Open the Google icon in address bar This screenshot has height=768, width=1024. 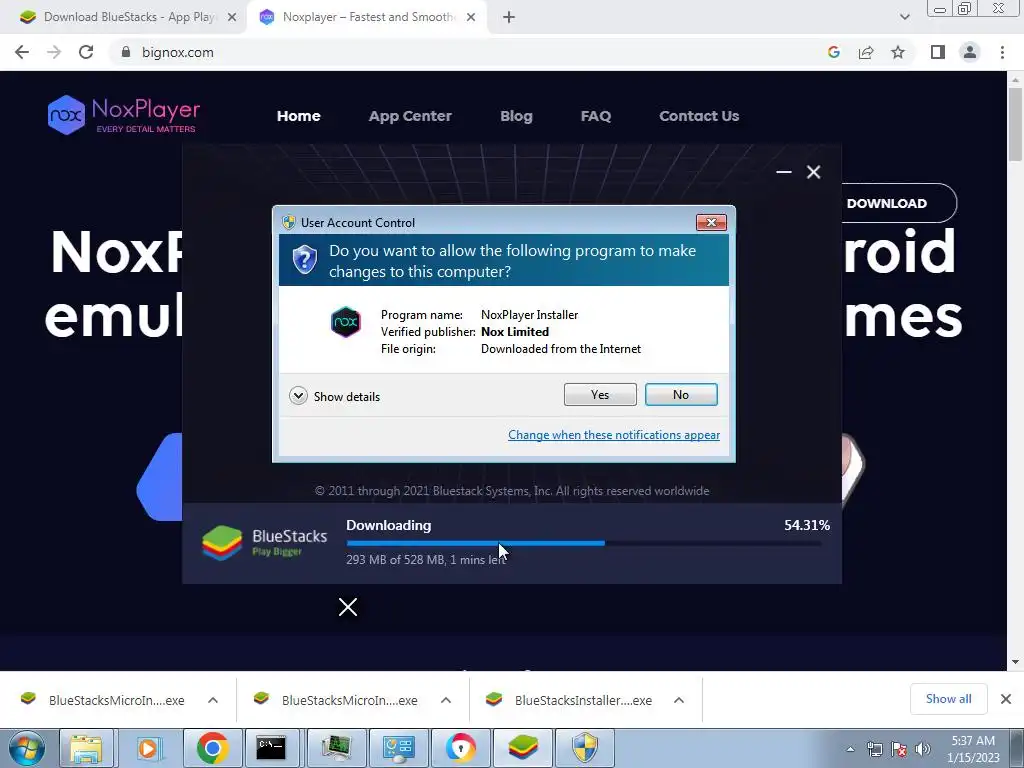833,52
